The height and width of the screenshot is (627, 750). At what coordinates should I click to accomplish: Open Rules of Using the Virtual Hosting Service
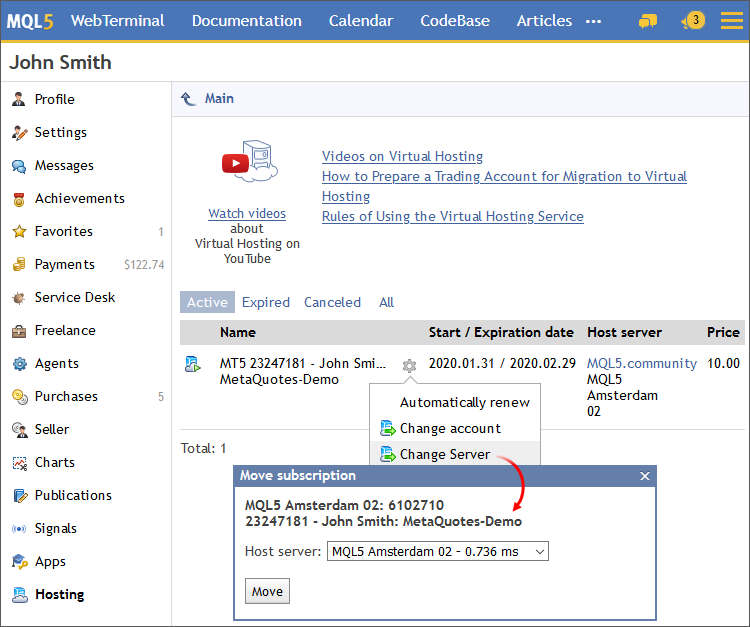[452, 216]
